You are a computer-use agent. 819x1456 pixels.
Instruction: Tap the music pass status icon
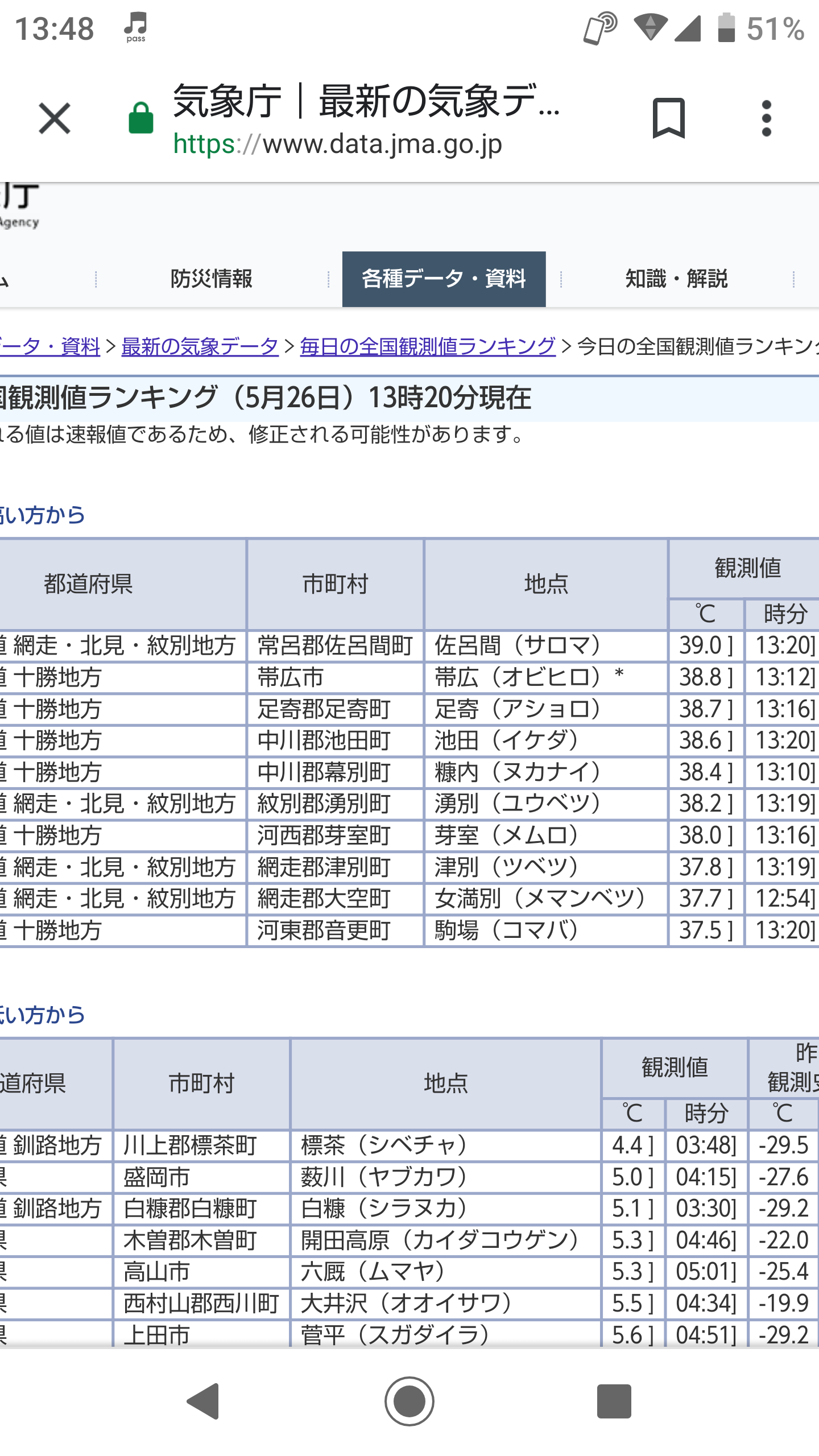coord(136,27)
